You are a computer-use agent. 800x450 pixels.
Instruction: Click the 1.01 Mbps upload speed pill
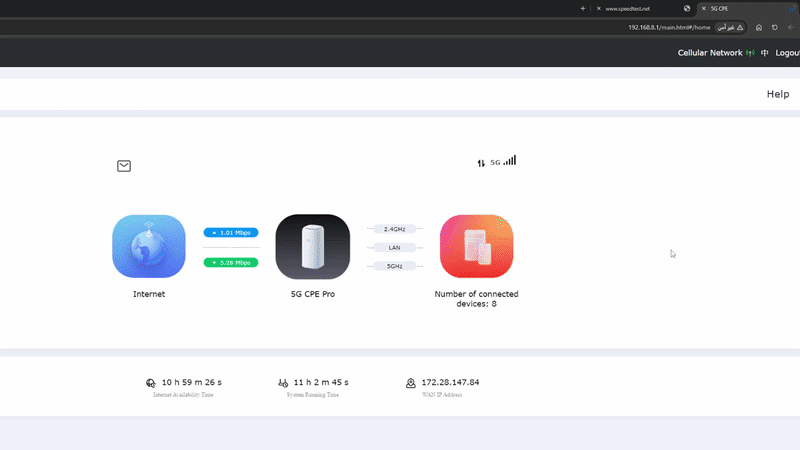pyautogui.click(x=231, y=233)
